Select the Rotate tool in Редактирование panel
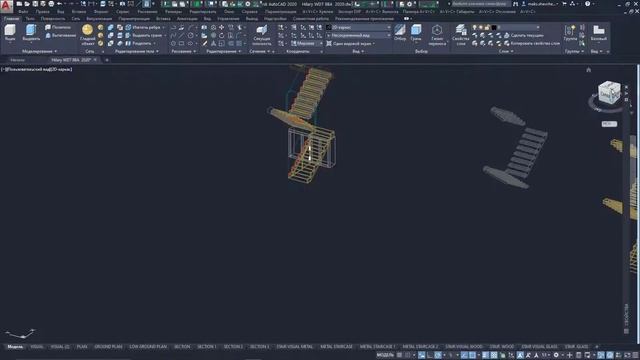The width and height of the screenshot is (640, 360). pyautogui.click(x=222, y=36)
